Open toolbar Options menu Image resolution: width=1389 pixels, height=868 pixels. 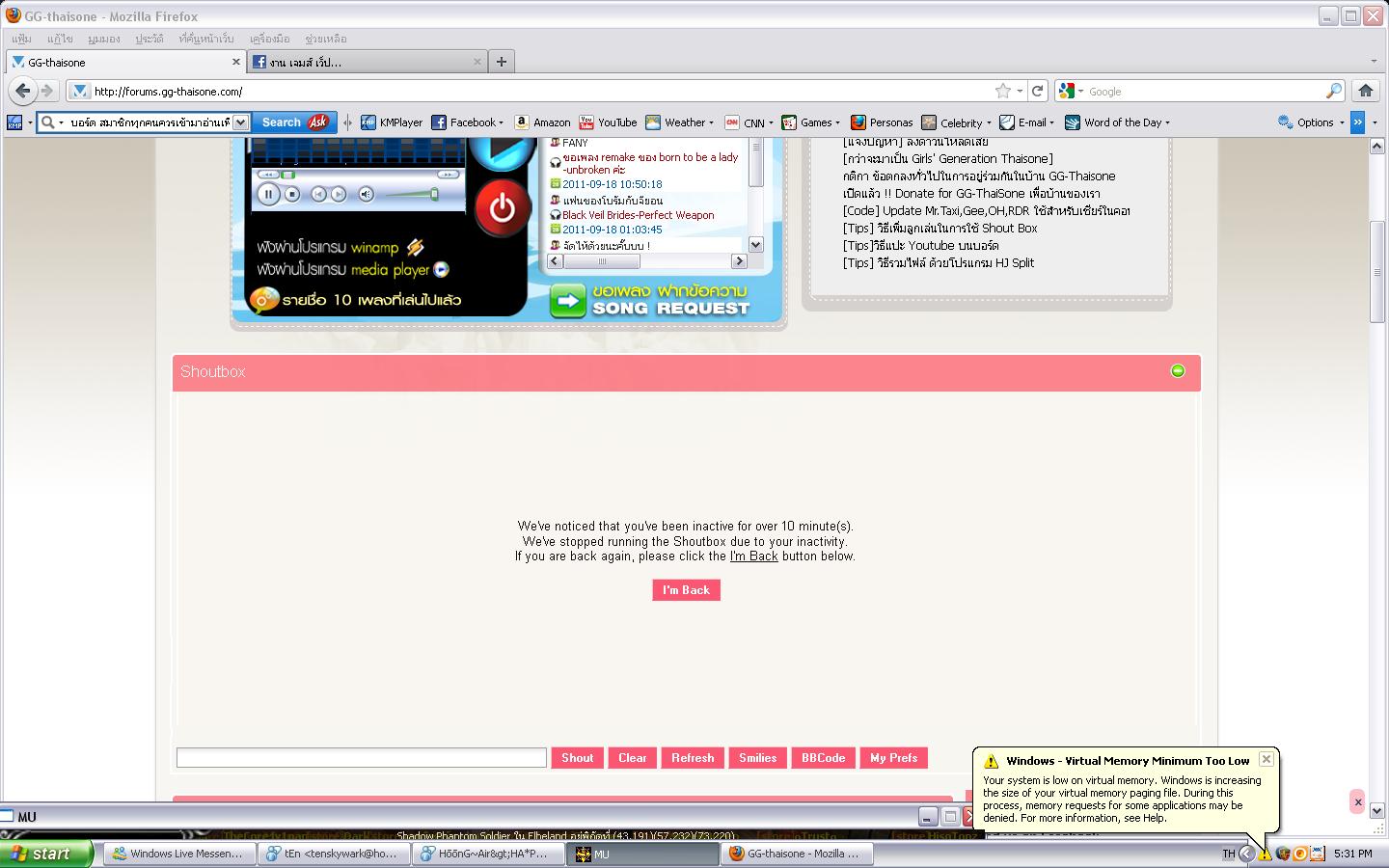pos(1311,122)
